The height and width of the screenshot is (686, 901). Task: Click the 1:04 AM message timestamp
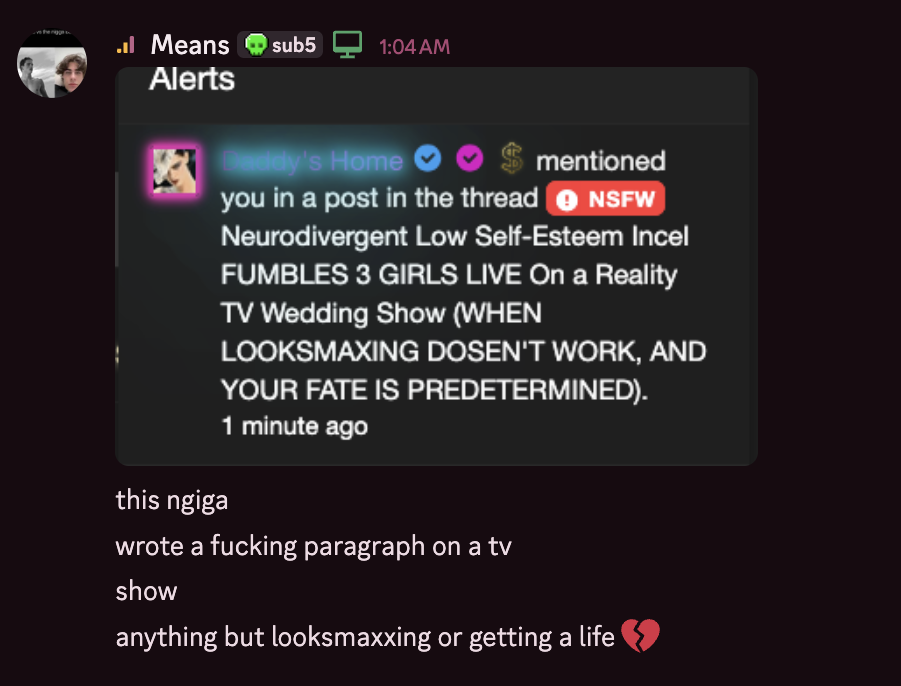pyautogui.click(x=414, y=47)
